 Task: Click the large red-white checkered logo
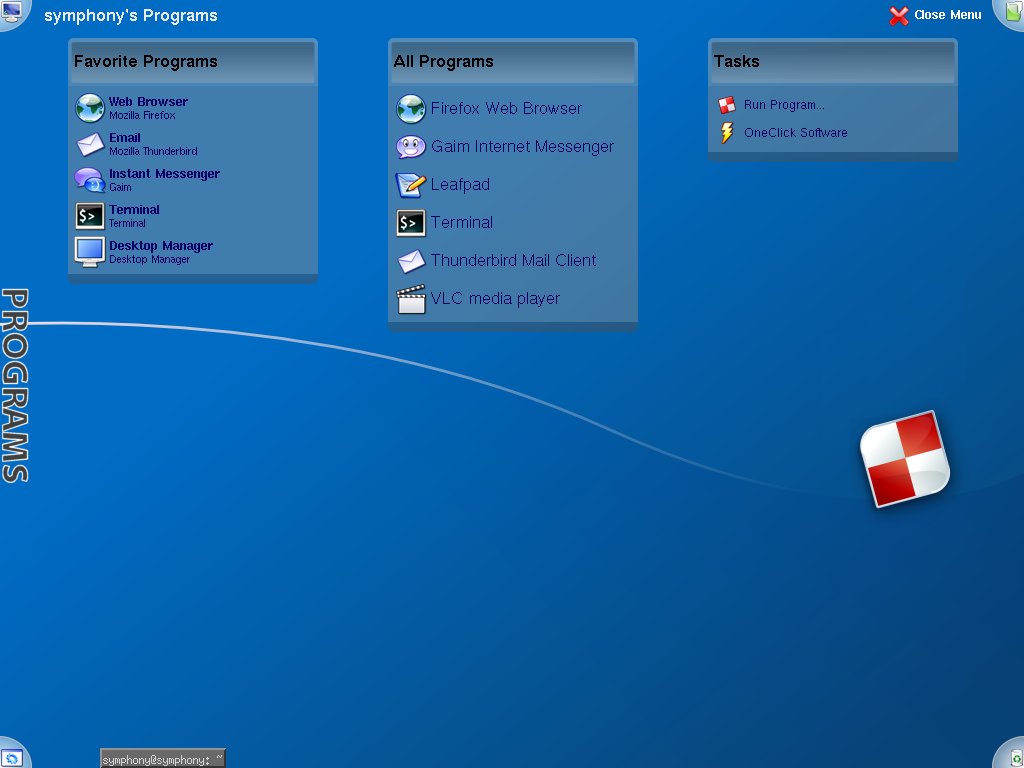(x=905, y=459)
